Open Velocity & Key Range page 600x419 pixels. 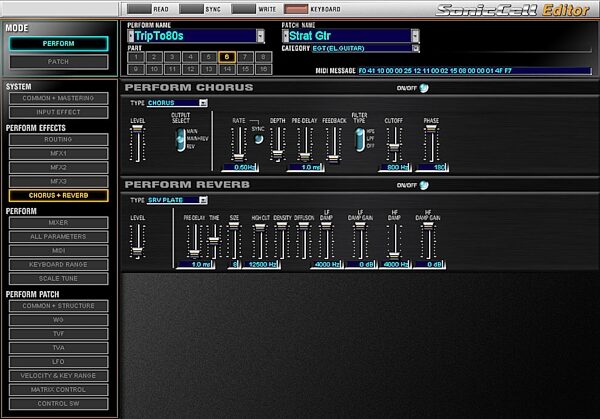(x=59, y=376)
